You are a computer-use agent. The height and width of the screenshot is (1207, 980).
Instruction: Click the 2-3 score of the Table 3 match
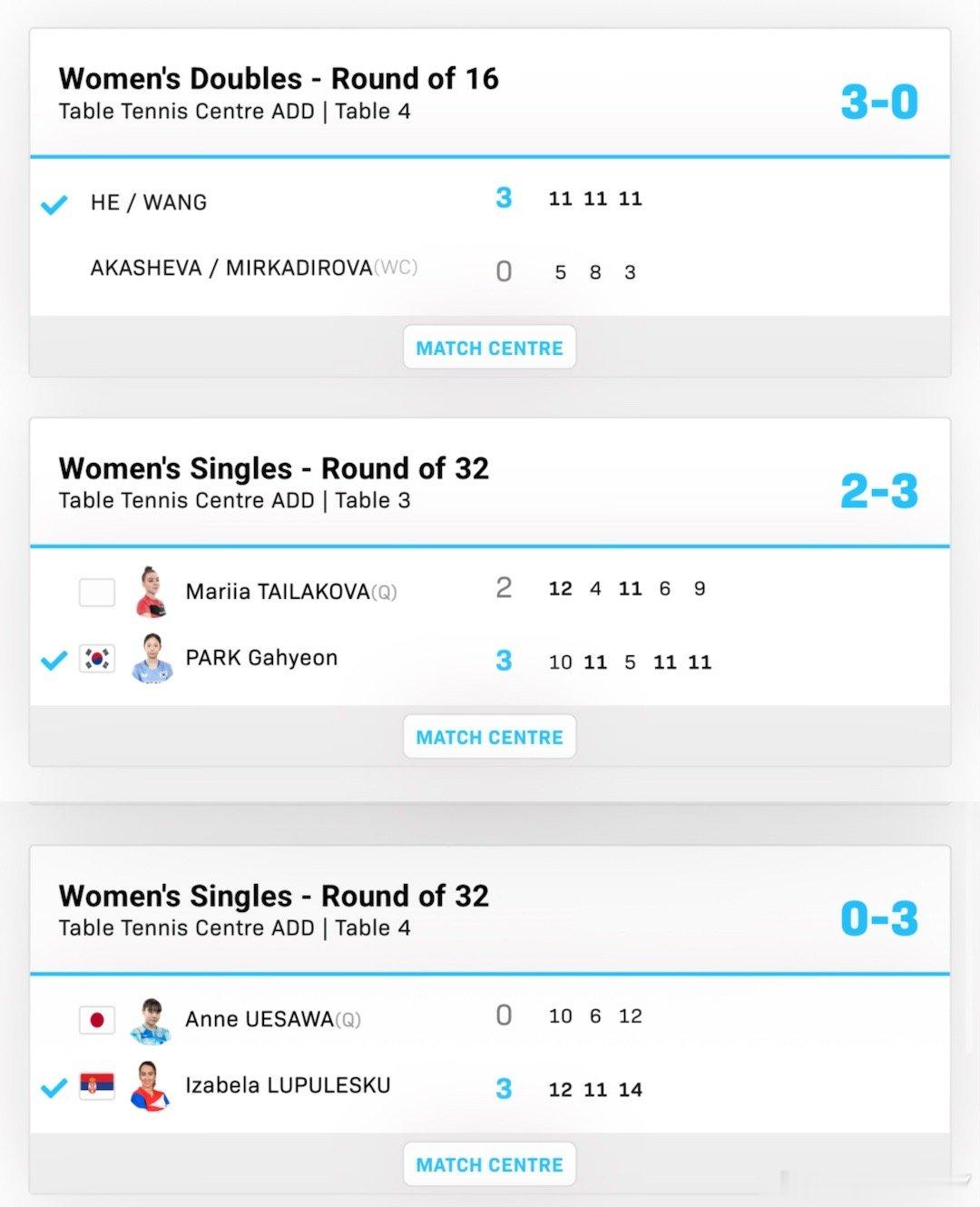[879, 491]
